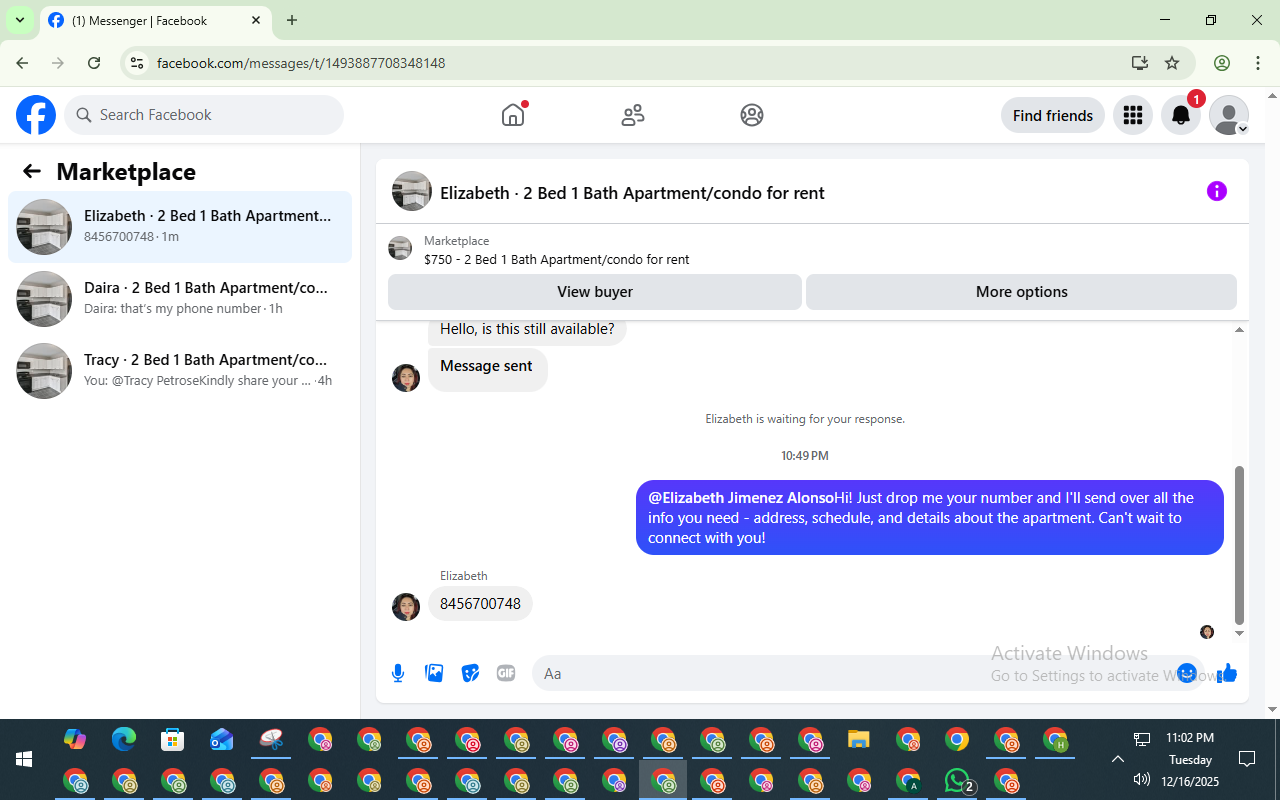Go back using the Marketplace arrow
Image resolution: width=1280 pixels, height=800 pixels.
32,171
